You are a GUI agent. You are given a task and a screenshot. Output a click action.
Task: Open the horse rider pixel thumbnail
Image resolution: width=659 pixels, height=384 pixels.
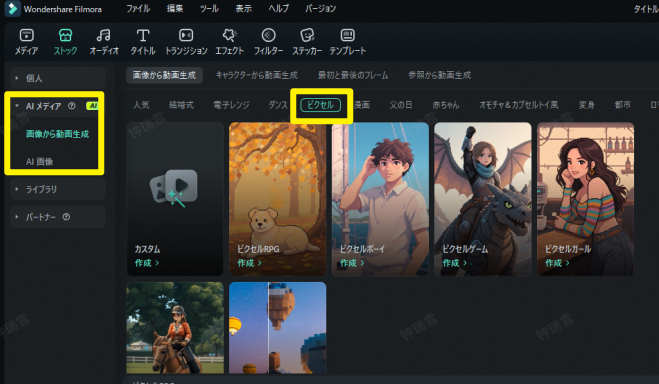[175, 328]
